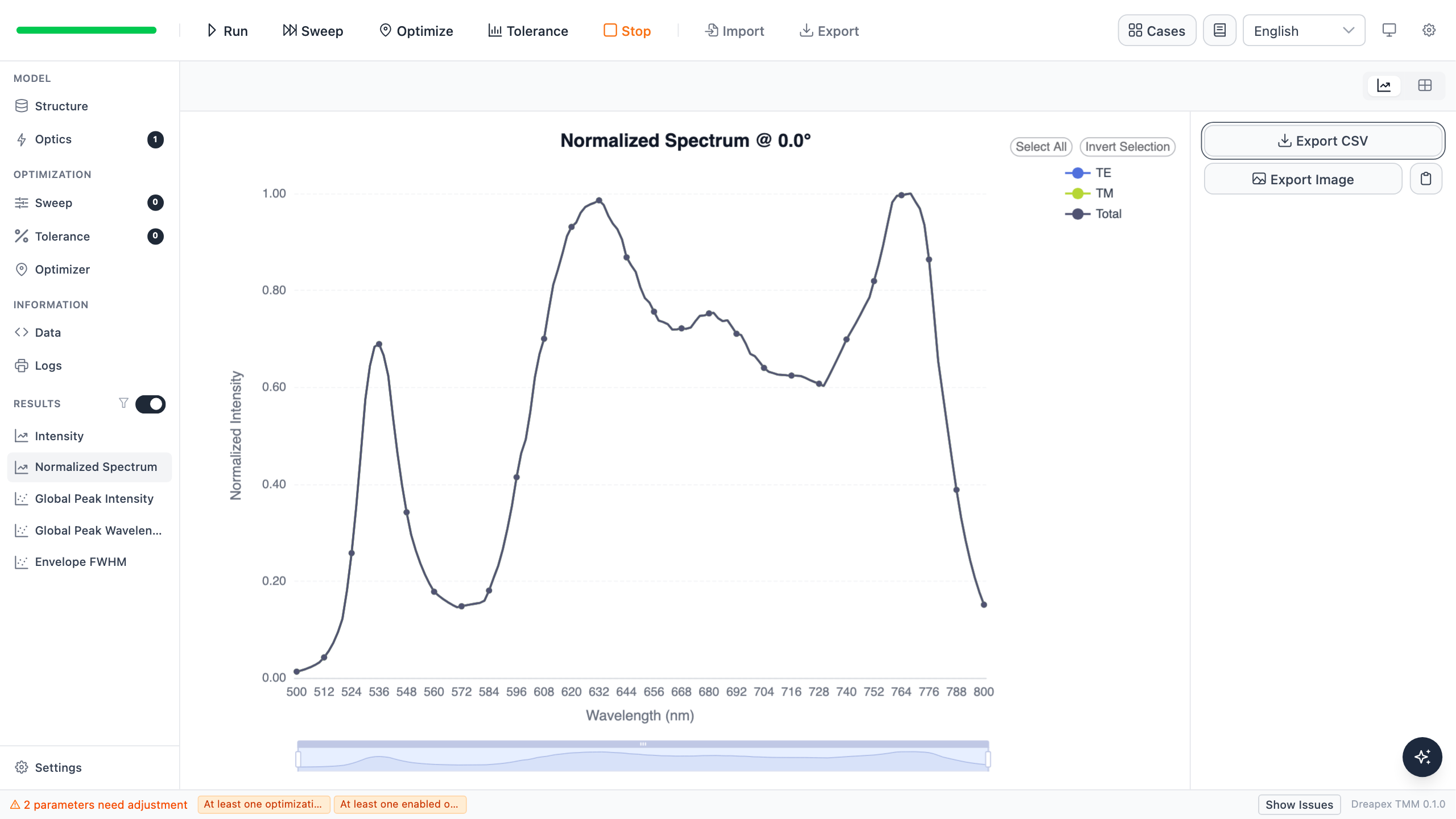The width and height of the screenshot is (1456, 819).
Task: Click the right handle of wavelength range slider
Action: (x=988, y=759)
